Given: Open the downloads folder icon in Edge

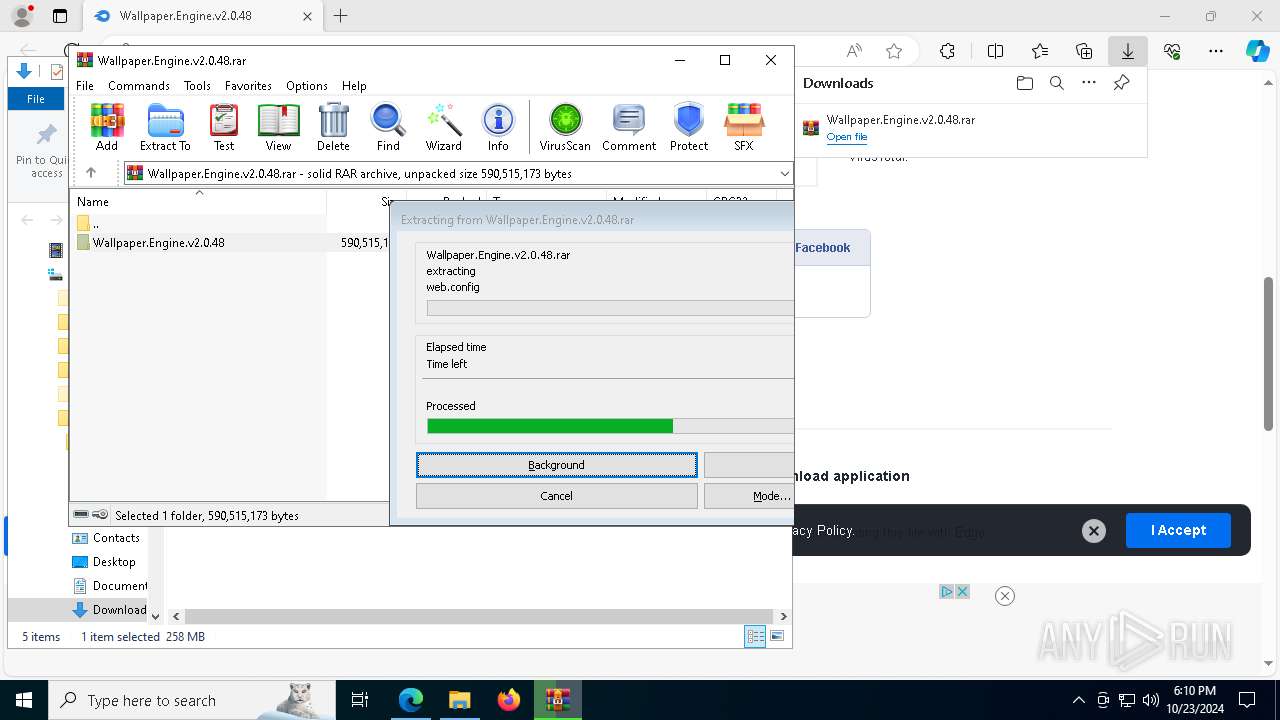Looking at the screenshot, I should coord(1024,83).
